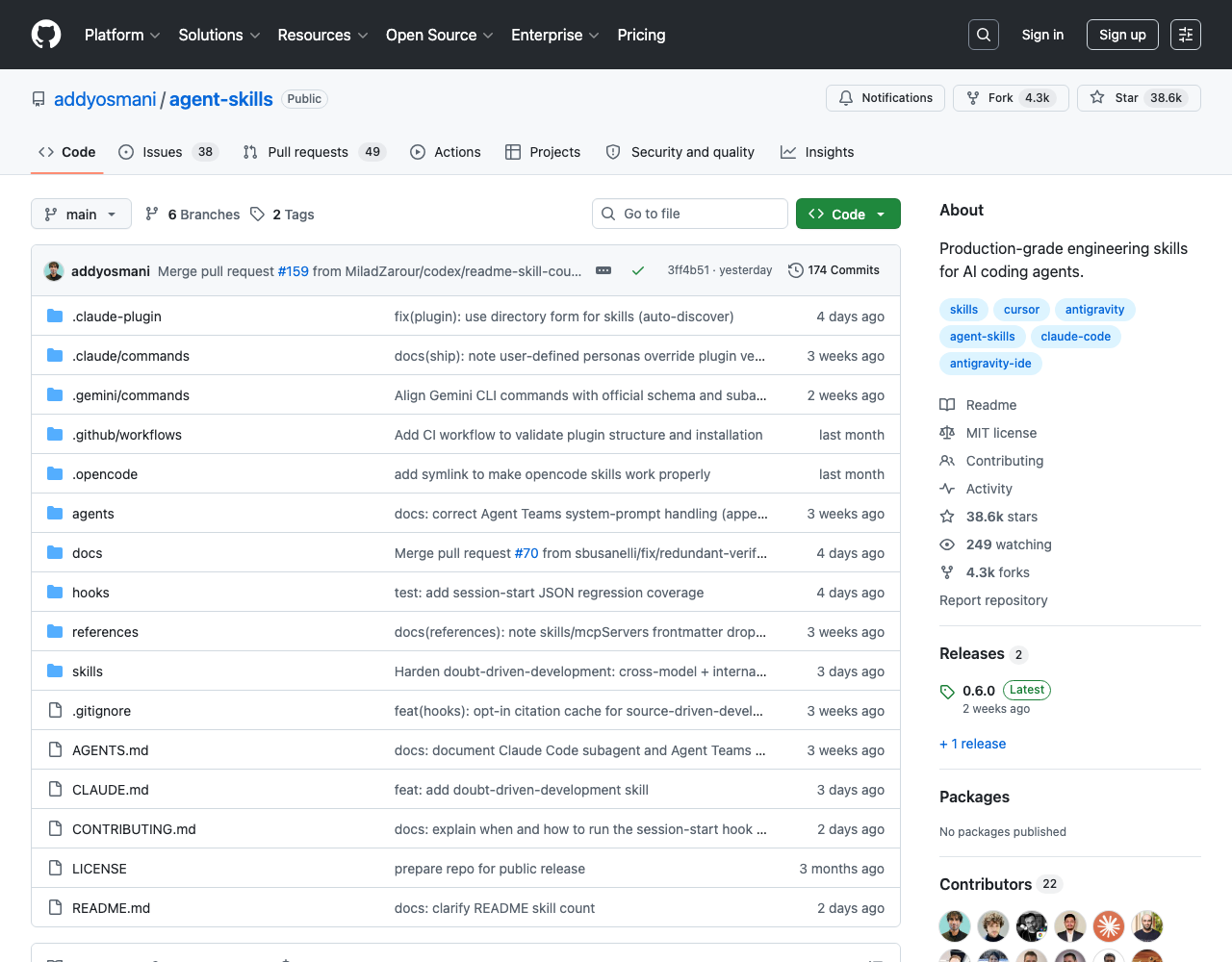Screen dimensions: 1232x962
Task: Open appearance settings icon next to Sign up
Action: pos(1186,35)
